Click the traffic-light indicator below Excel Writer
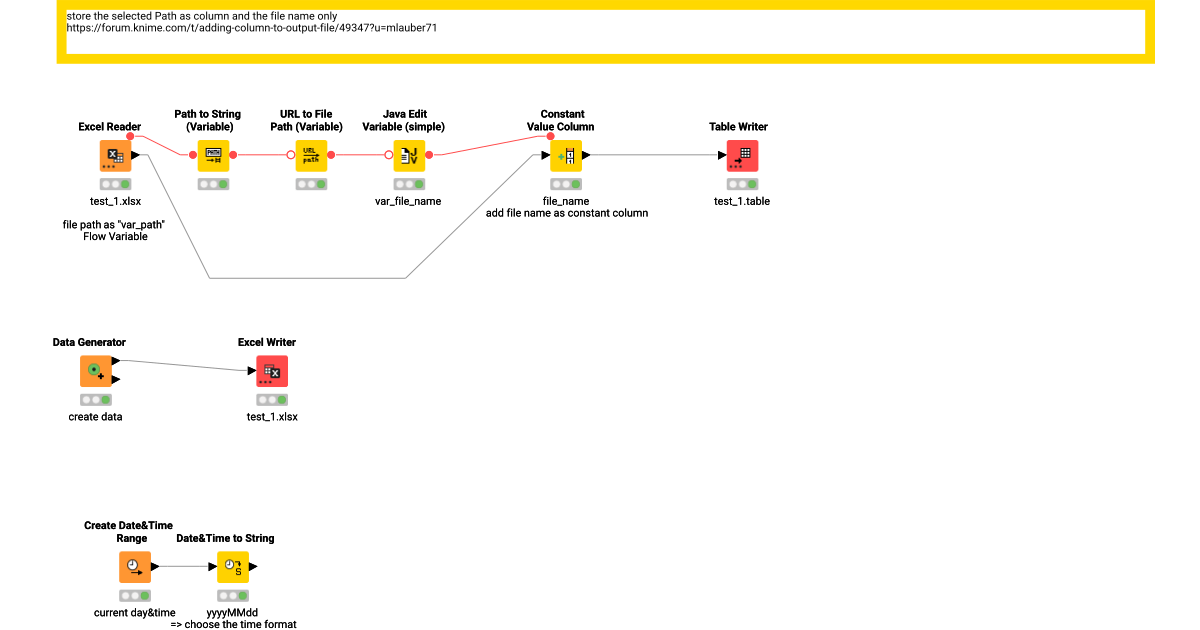Viewport: 1200px width, 630px height. [x=271, y=399]
